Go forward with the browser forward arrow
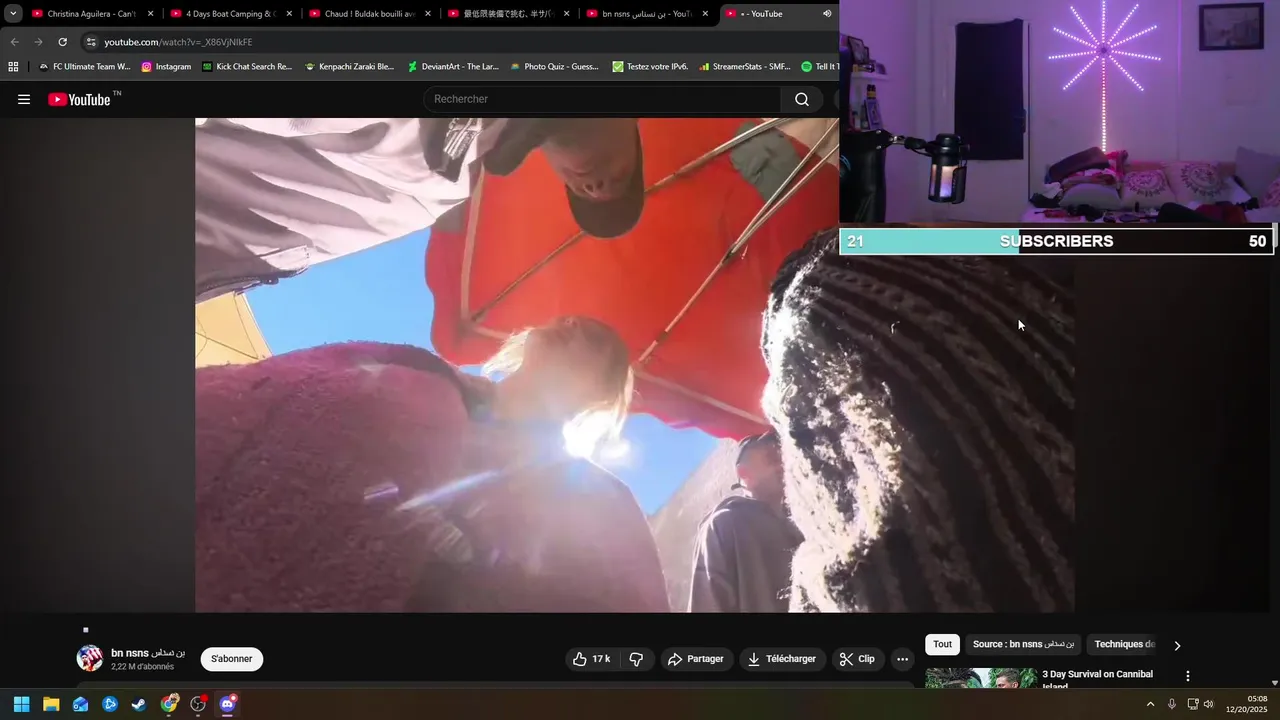This screenshot has width=1280, height=720. [x=38, y=42]
